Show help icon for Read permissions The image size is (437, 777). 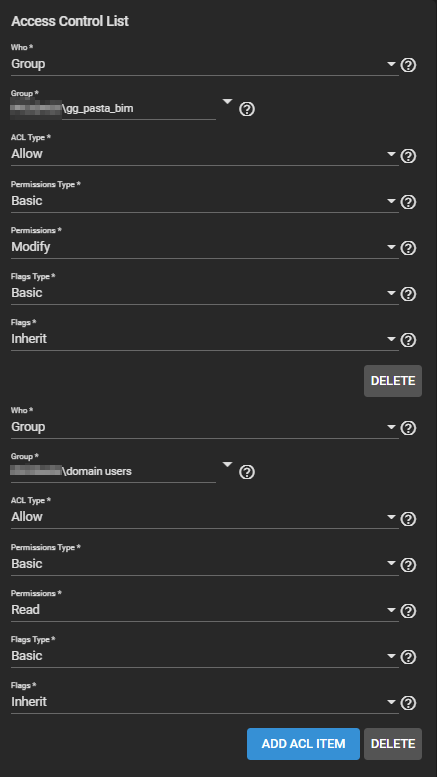click(x=408, y=611)
